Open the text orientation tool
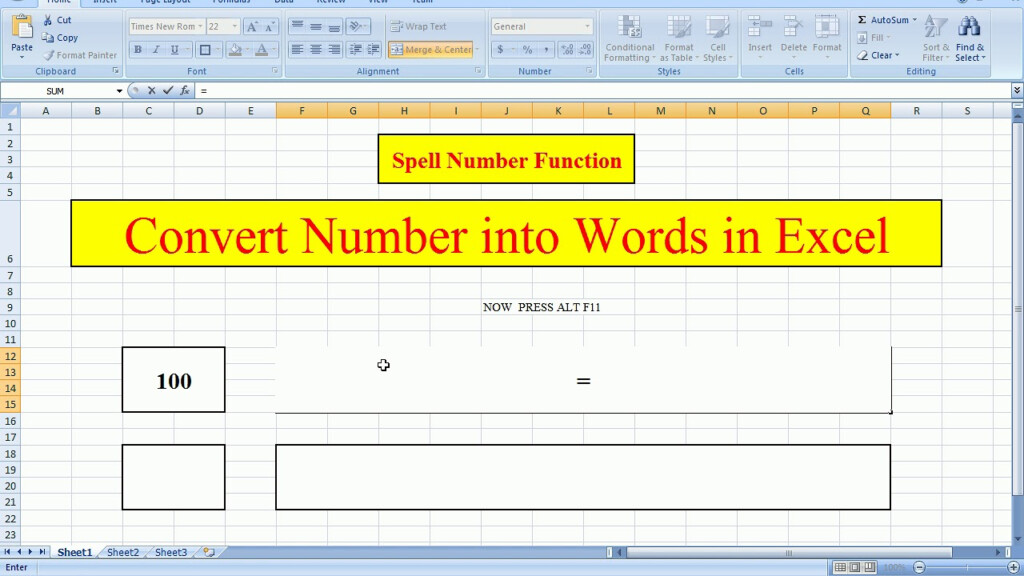The image size is (1024, 576). [x=357, y=27]
